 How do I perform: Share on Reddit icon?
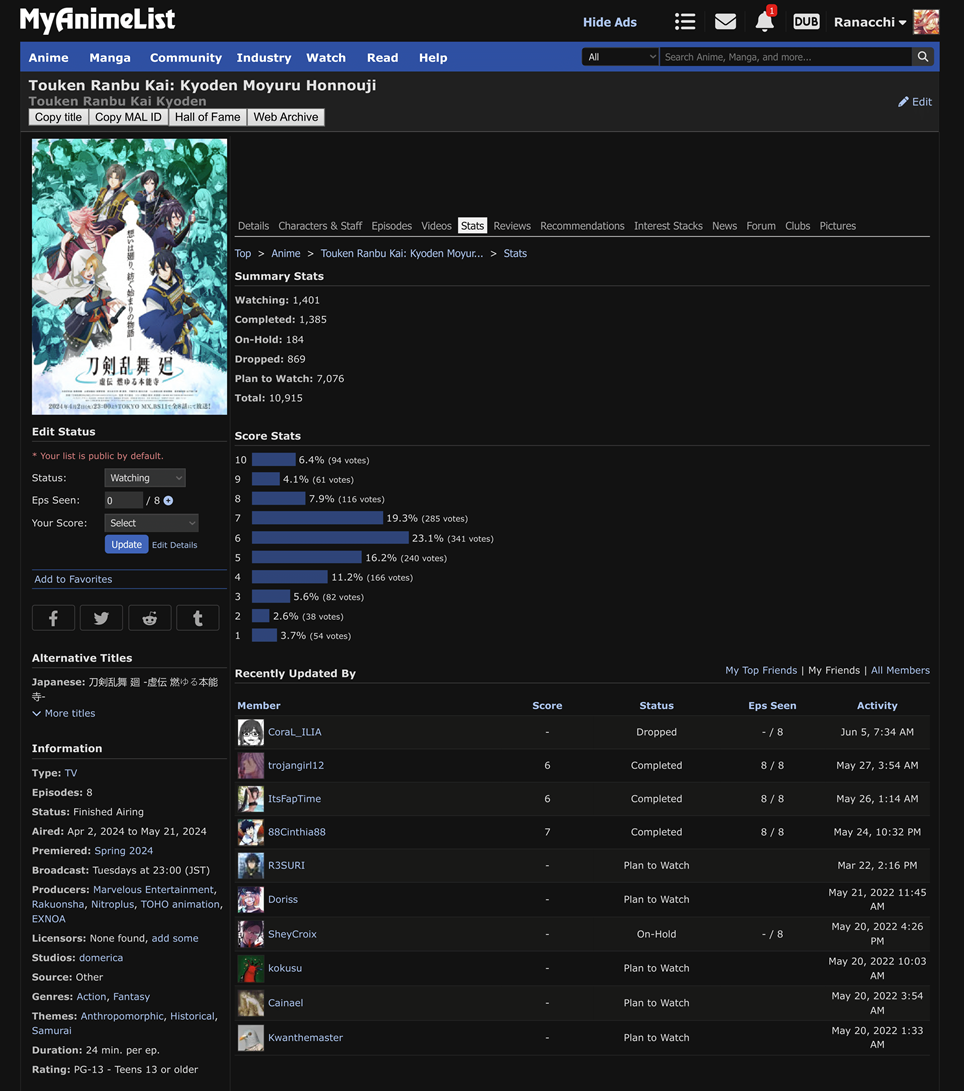coord(149,618)
